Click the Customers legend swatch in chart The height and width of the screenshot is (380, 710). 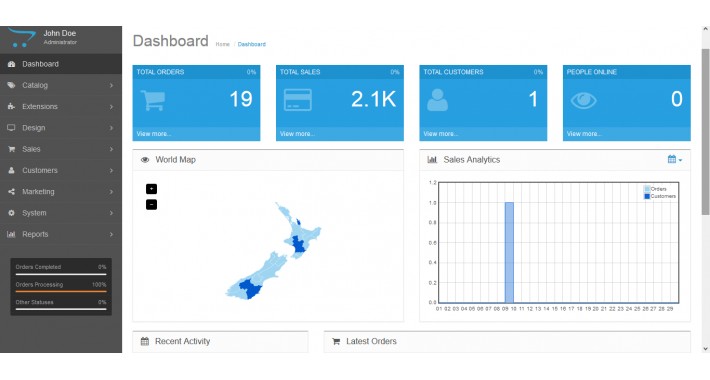pyautogui.click(x=647, y=196)
